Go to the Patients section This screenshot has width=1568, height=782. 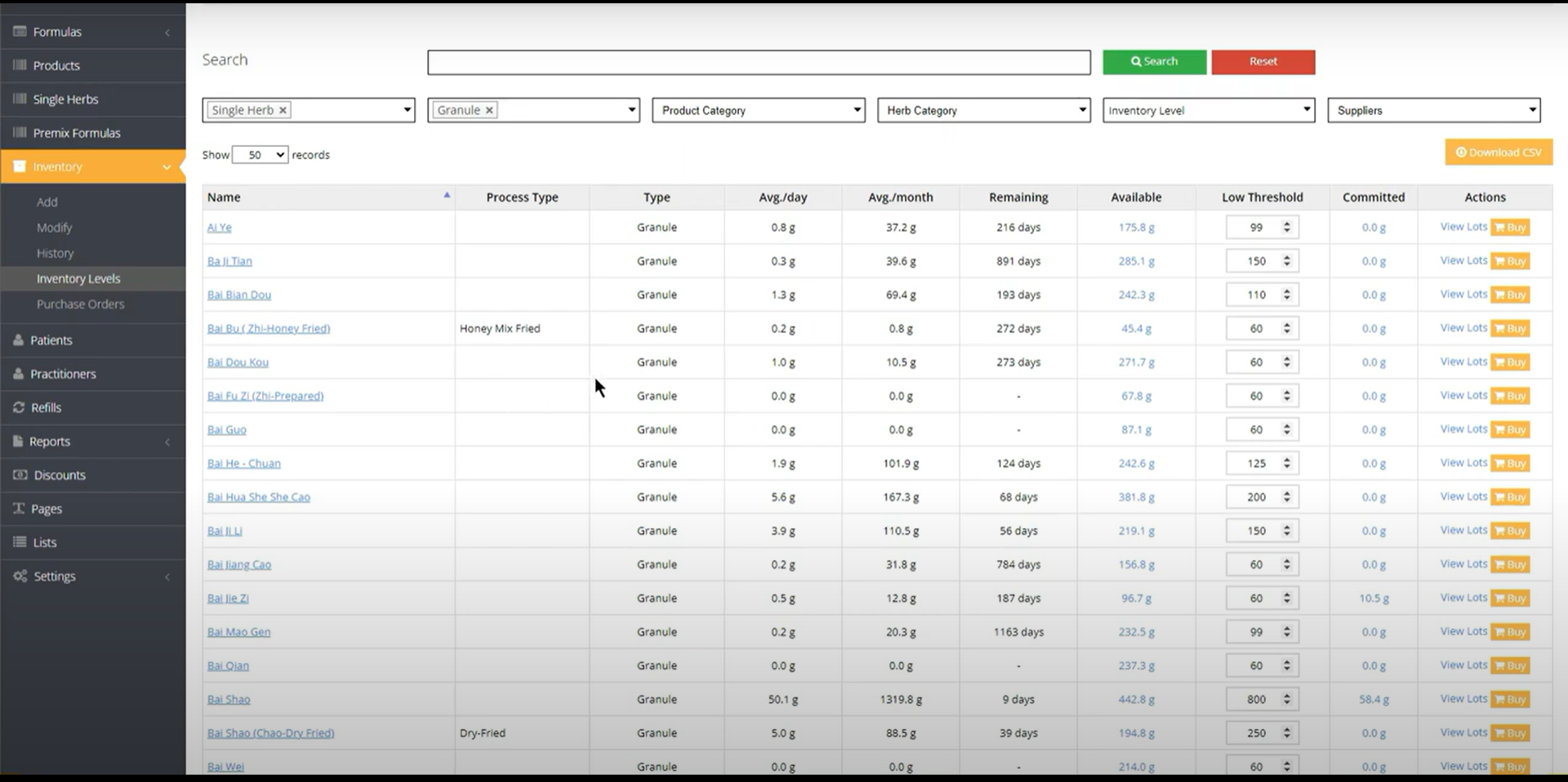click(51, 340)
